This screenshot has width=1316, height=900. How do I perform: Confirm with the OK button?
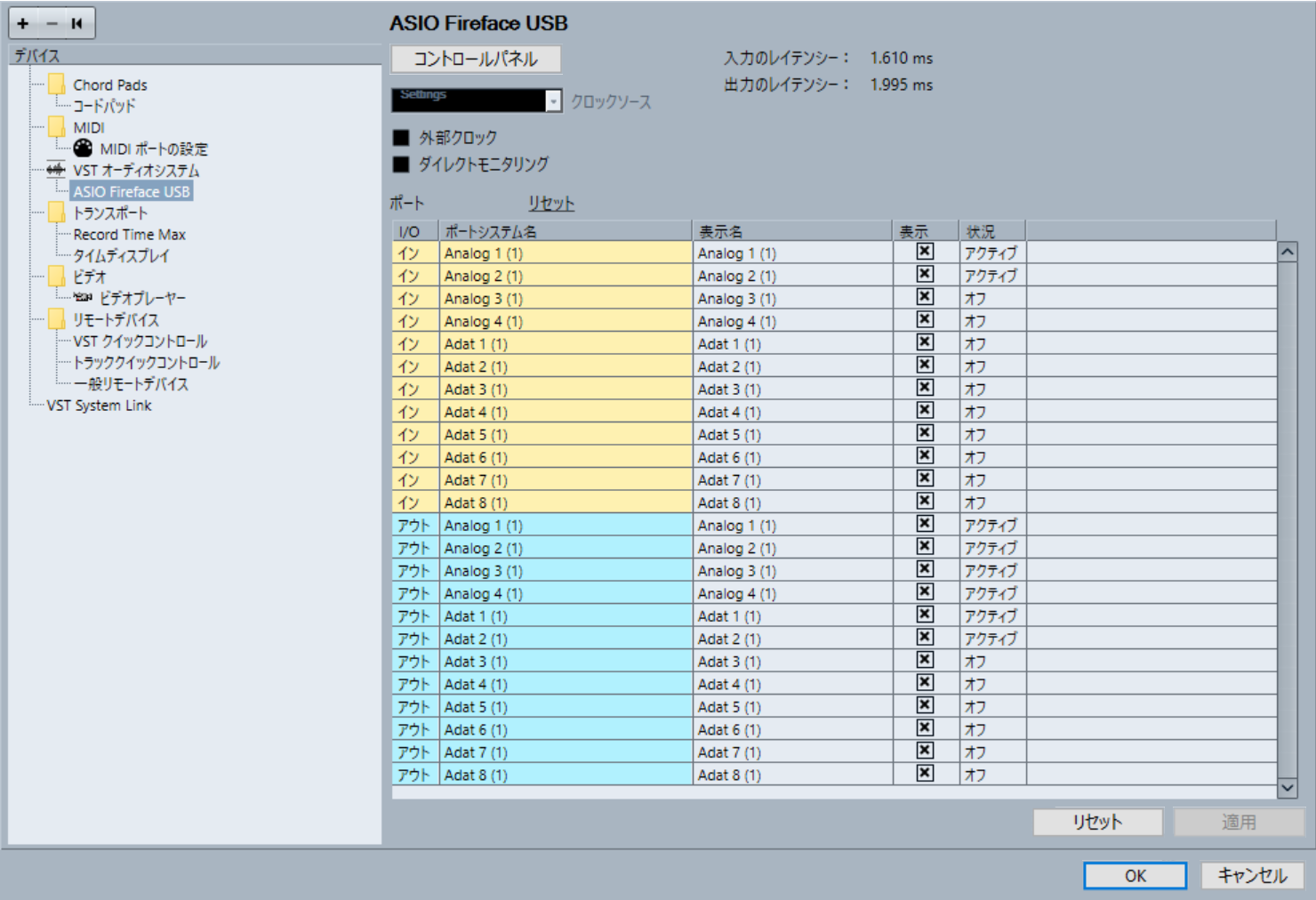1135,875
